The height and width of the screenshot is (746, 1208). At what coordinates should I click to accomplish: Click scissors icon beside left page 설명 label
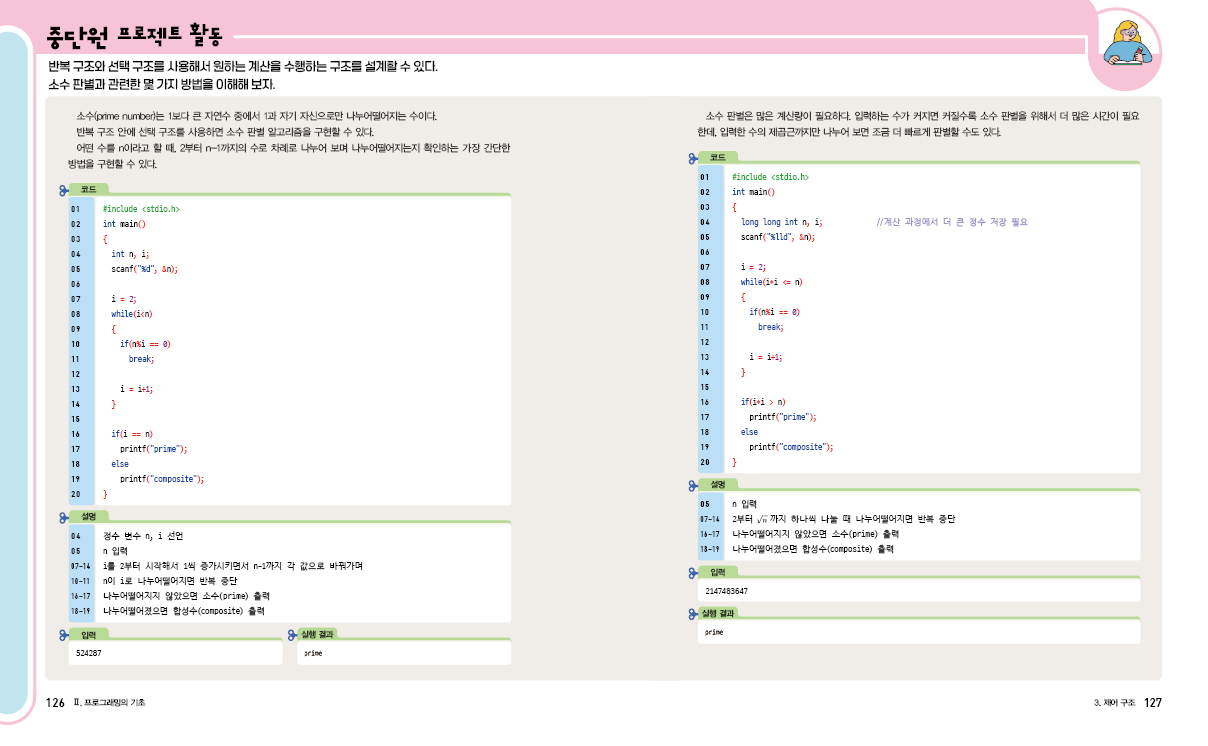click(x=66, y=516)
